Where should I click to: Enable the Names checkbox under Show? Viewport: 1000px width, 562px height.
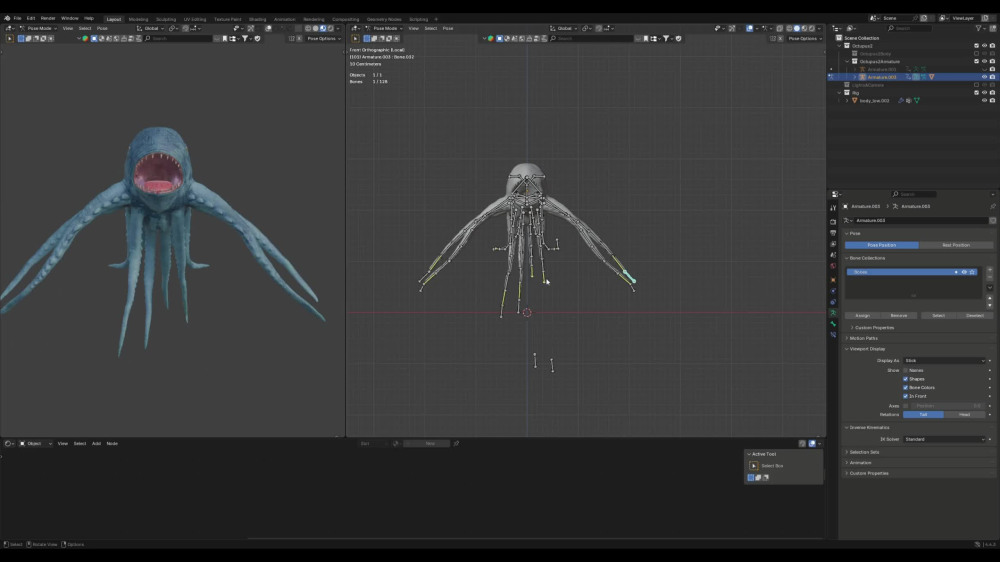[905, 370]
